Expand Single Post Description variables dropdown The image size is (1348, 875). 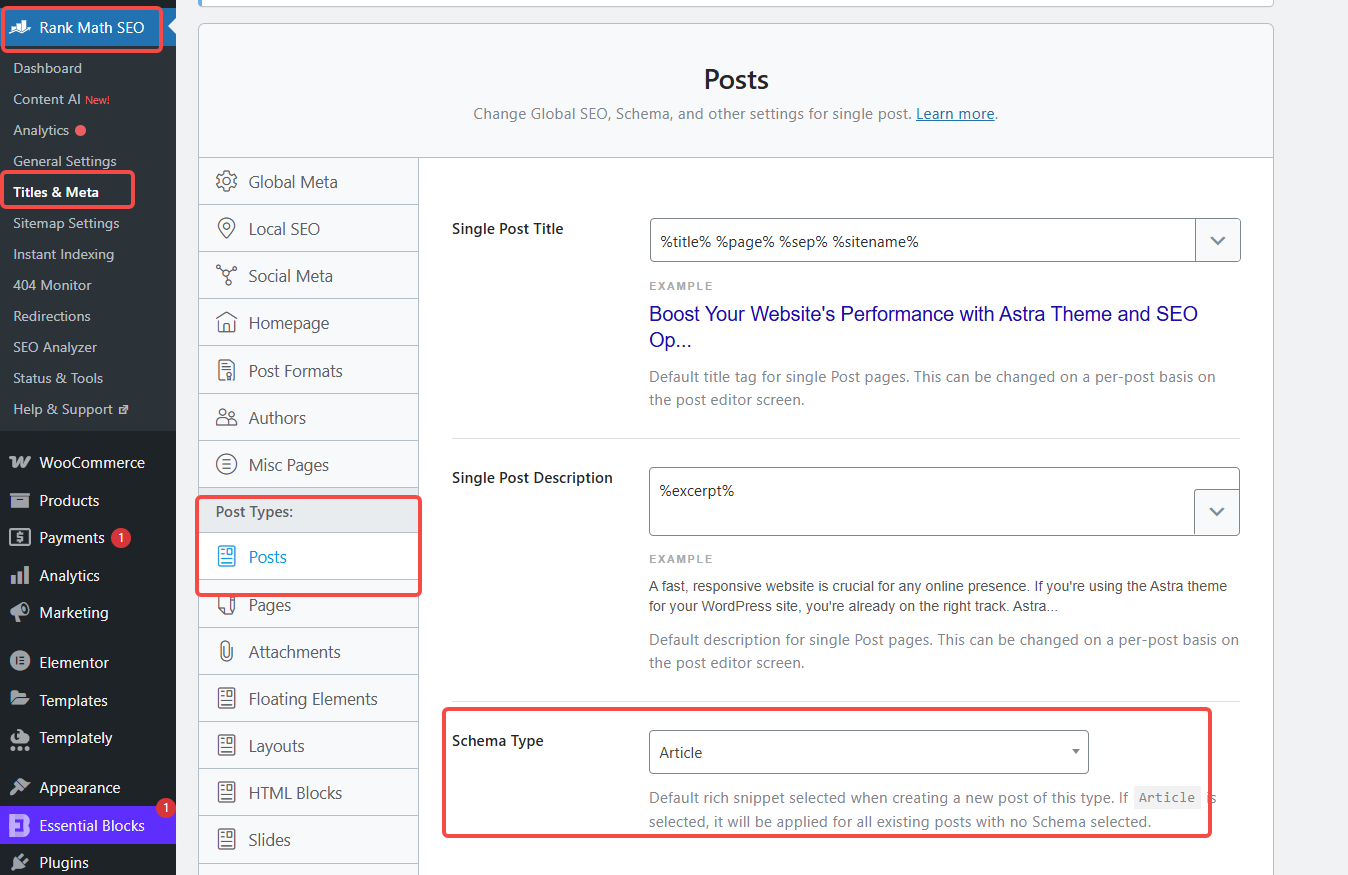tap(1217, 511)
